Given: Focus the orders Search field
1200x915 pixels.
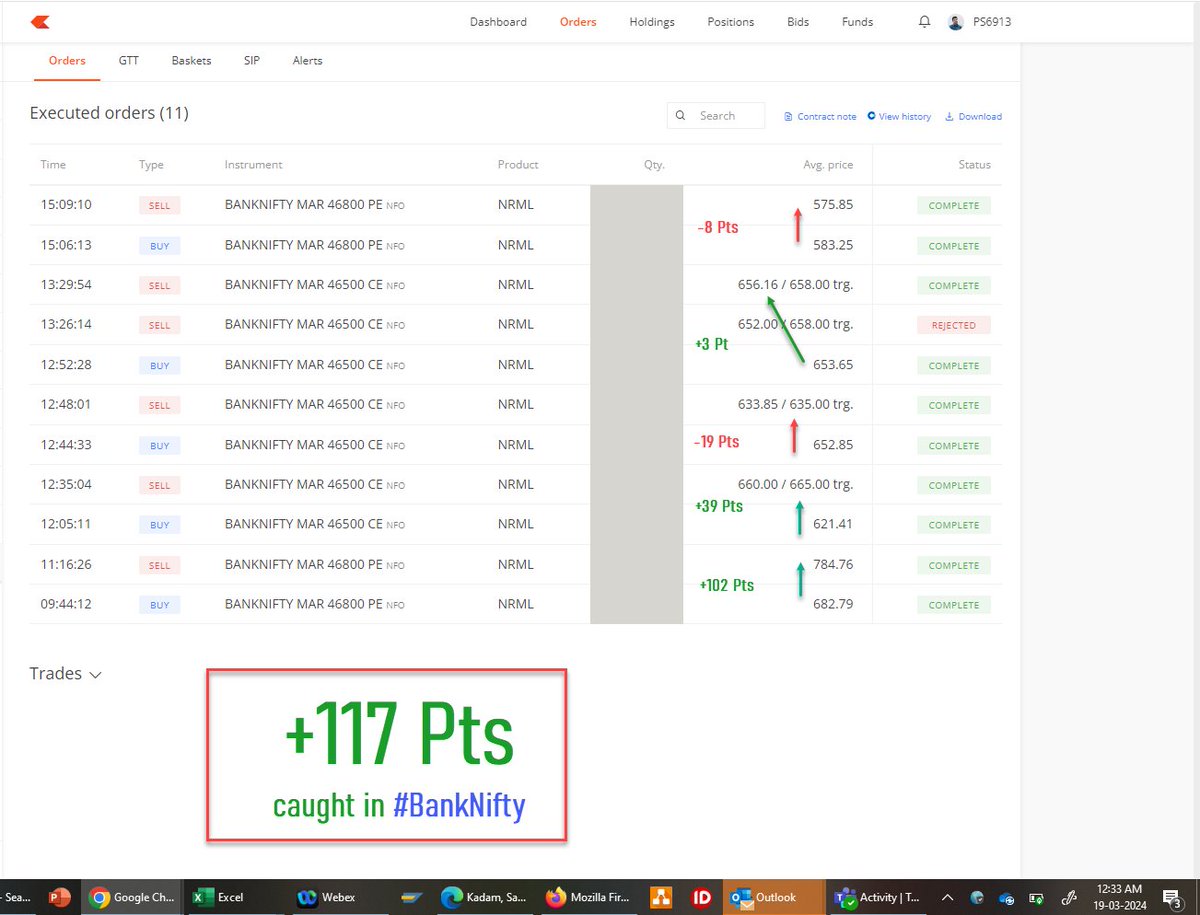Looking at the screenshot, I should 716,116.
